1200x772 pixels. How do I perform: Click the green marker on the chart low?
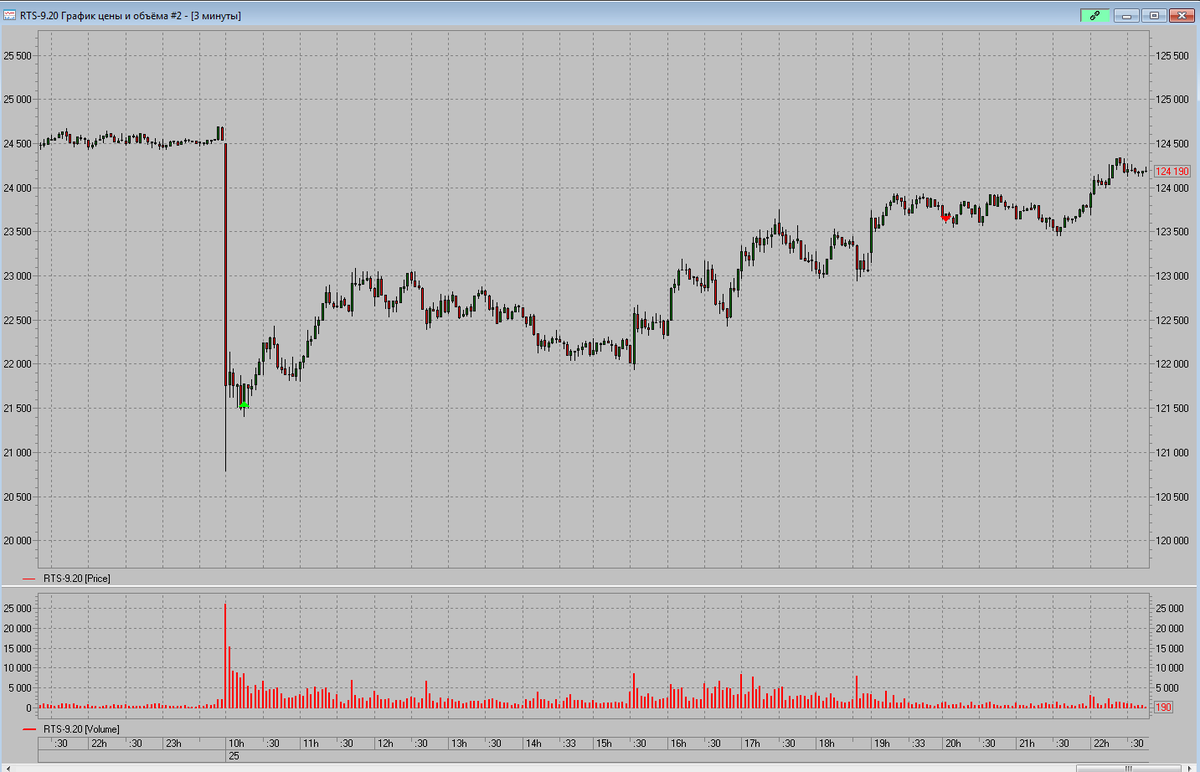[244, 405]
